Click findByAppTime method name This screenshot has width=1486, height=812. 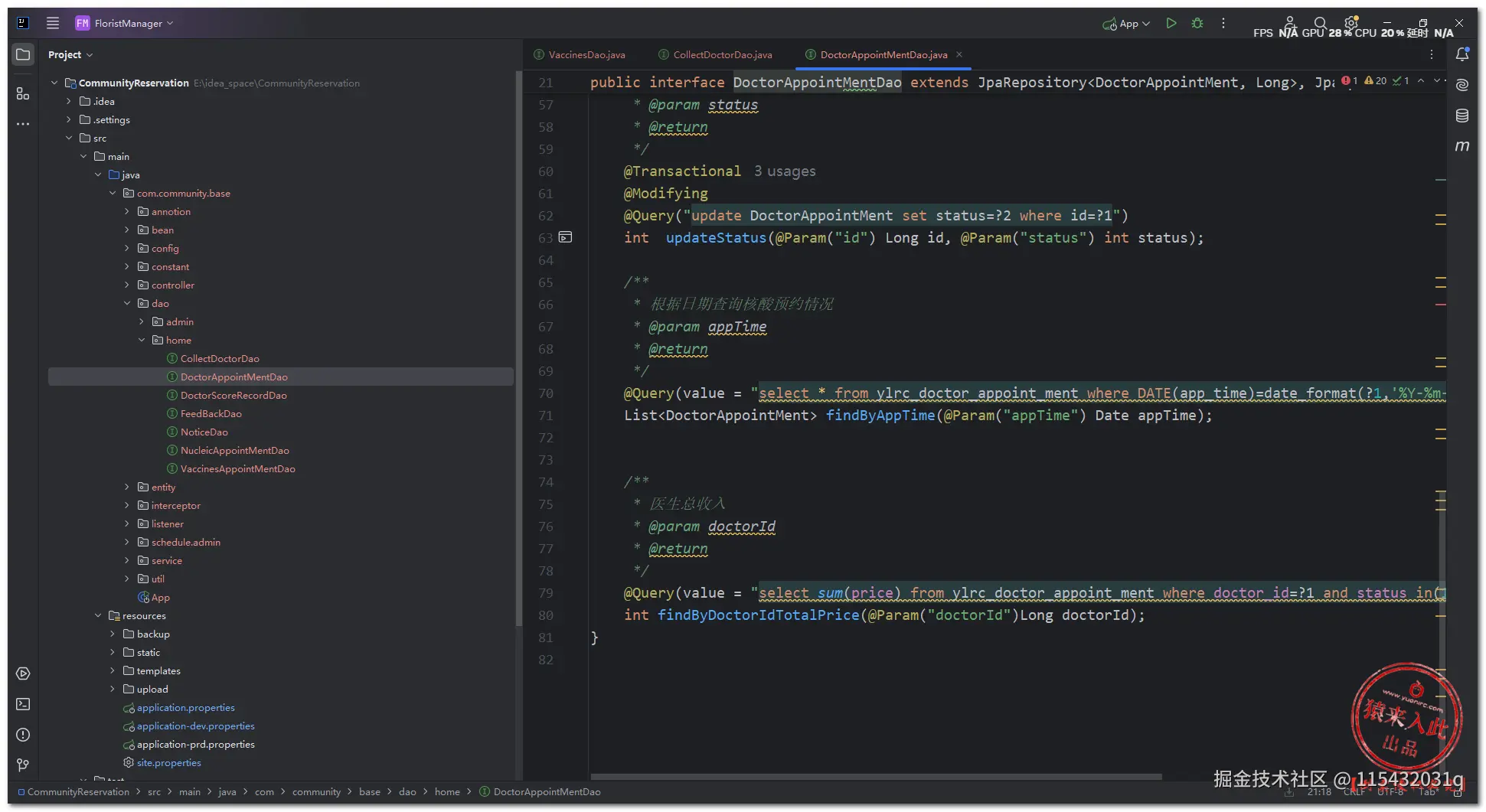(x=880, y=416)
